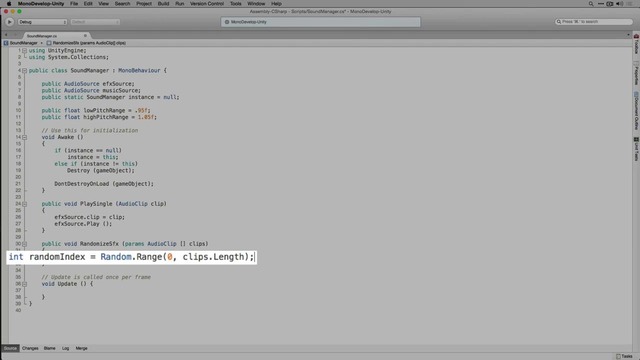This screenshot has width=640, height=360.
Task: Open the Window menu
Action: point(256,4)
